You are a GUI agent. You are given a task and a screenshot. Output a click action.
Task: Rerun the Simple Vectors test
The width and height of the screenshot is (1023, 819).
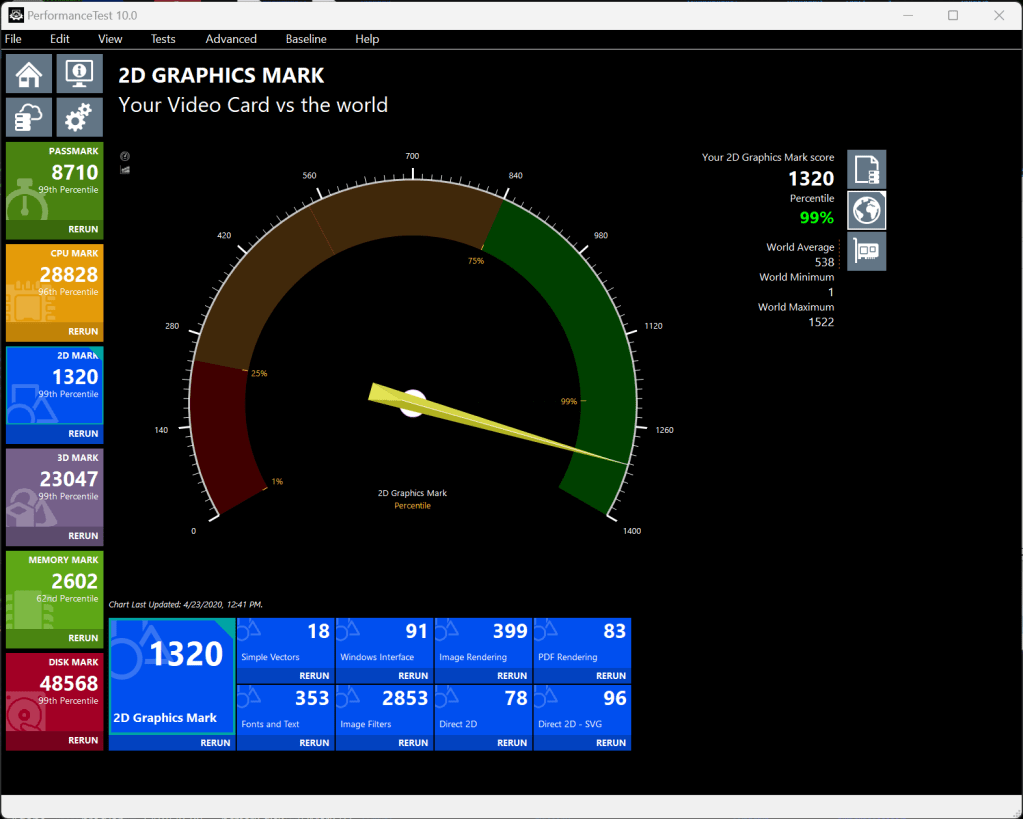(x=314, y=676)
